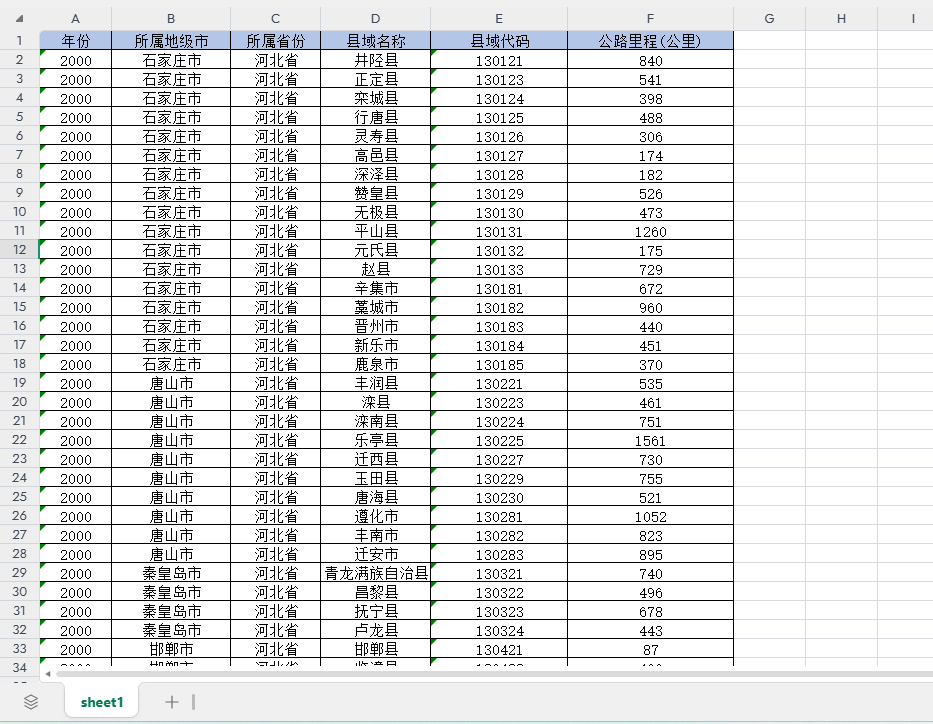Select county code cell 130185
The height and width of the screenshot is (724, 933).
(499, 364)
